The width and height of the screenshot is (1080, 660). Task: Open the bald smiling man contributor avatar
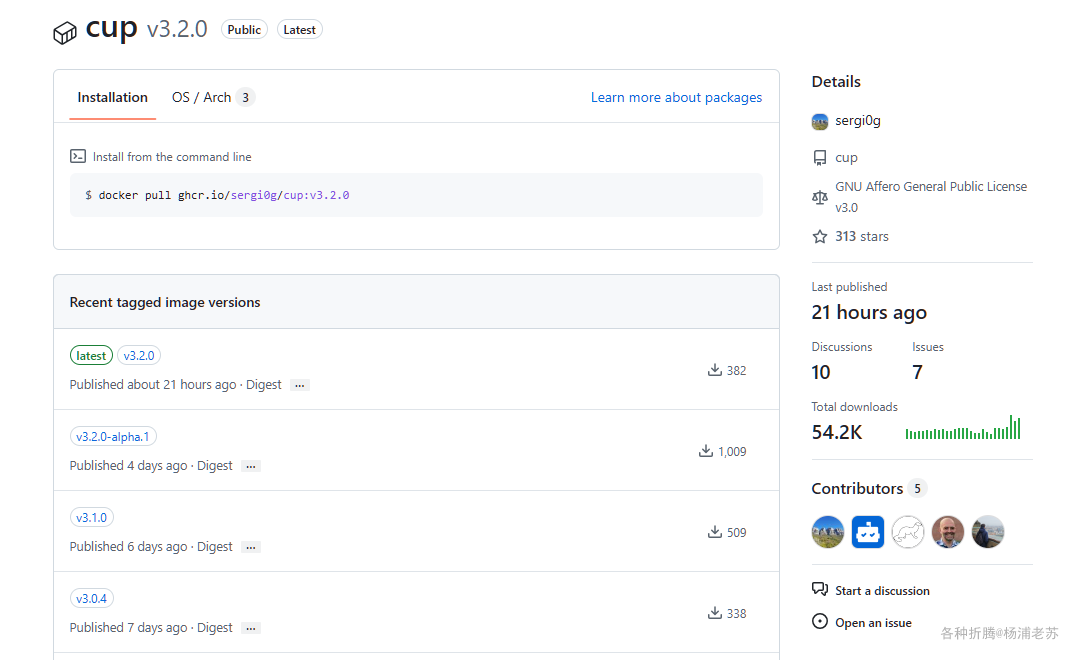[948, 532]
